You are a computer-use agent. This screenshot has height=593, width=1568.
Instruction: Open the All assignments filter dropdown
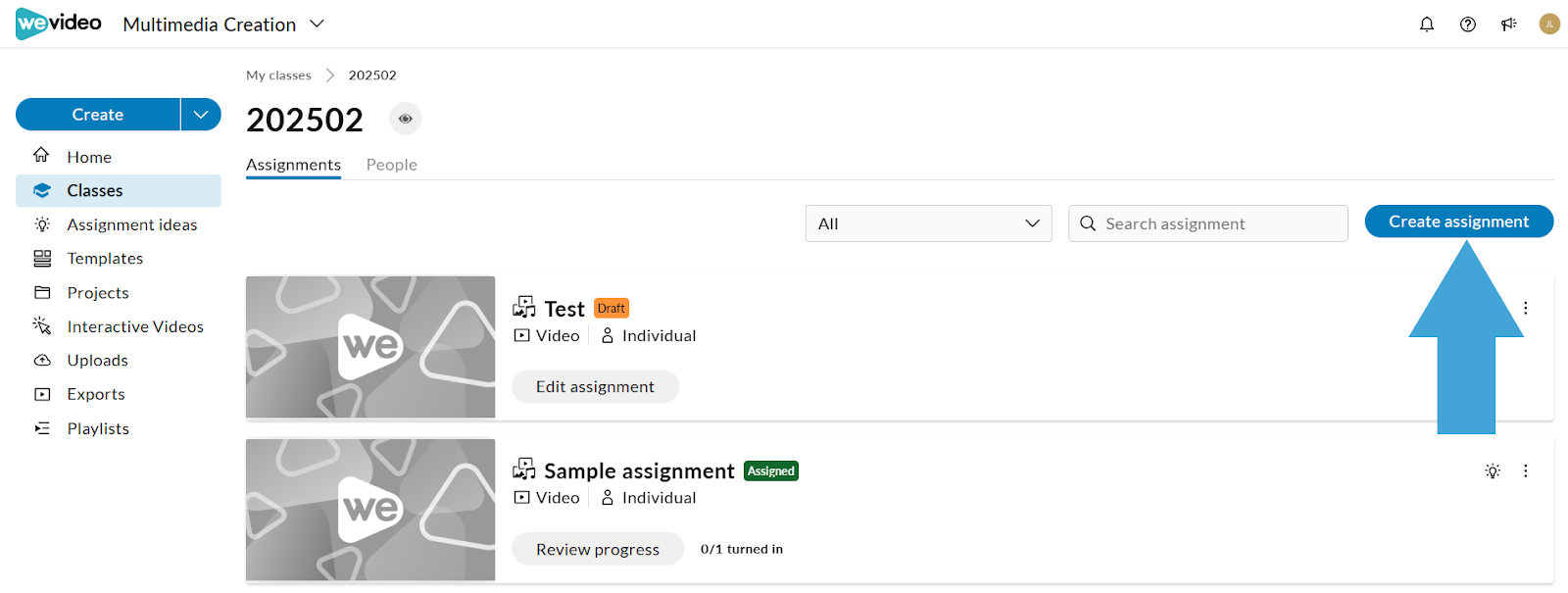(929, 223)
